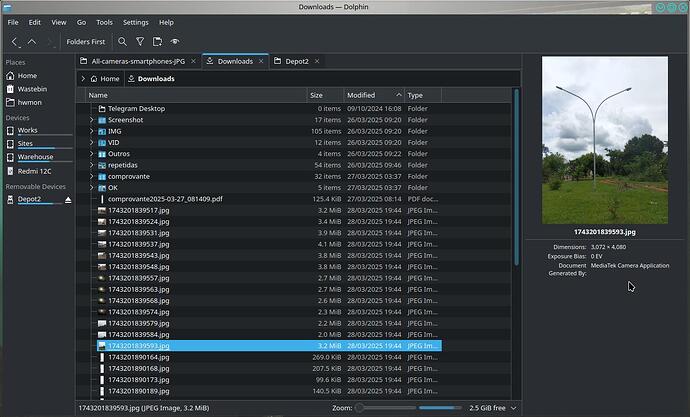The image size is (690, 417).
Task: Toggle the new tab toolbar button
Action: [x=158, y=42]
